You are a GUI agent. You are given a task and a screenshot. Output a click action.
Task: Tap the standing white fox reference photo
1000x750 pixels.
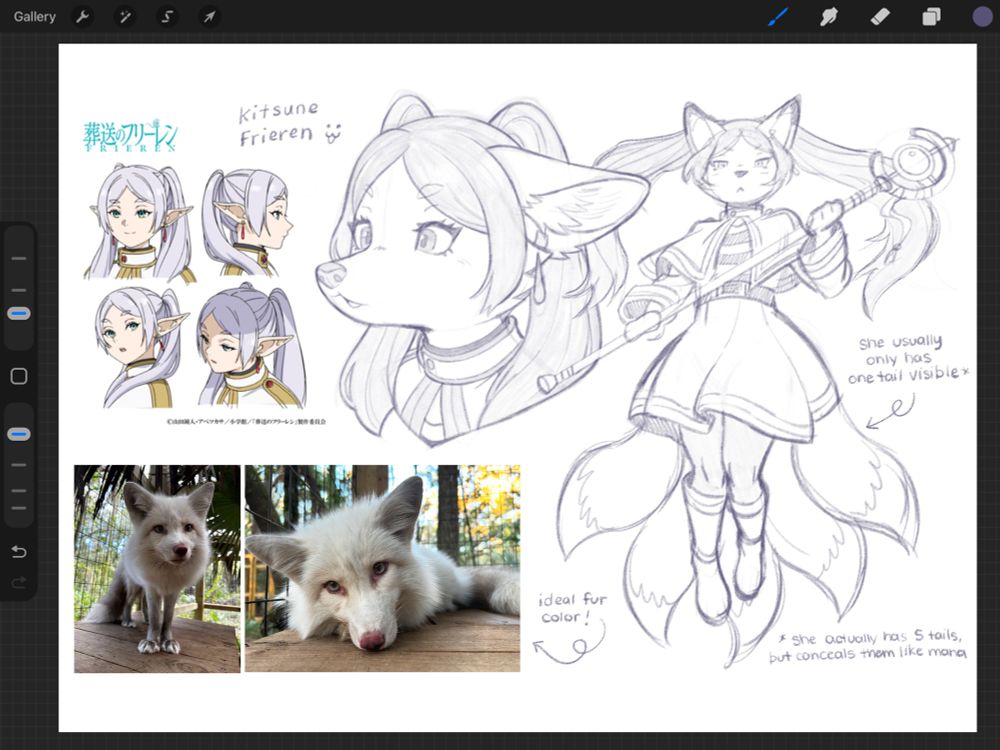click(157, 569)
